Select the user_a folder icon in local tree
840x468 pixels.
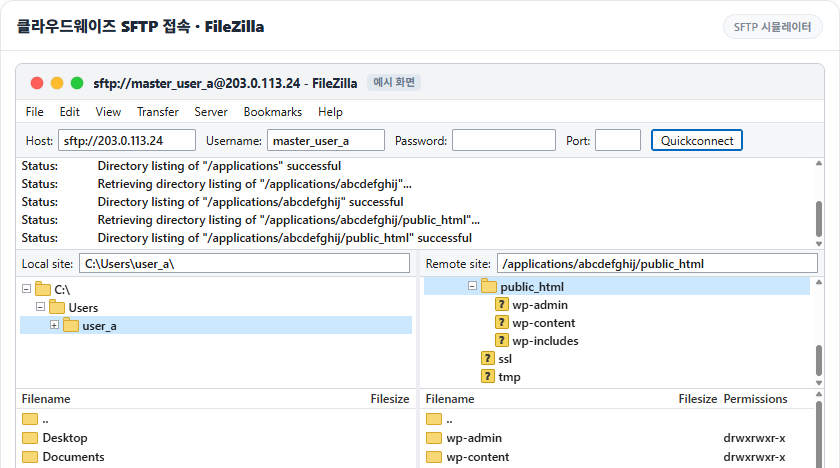(71, 325)
